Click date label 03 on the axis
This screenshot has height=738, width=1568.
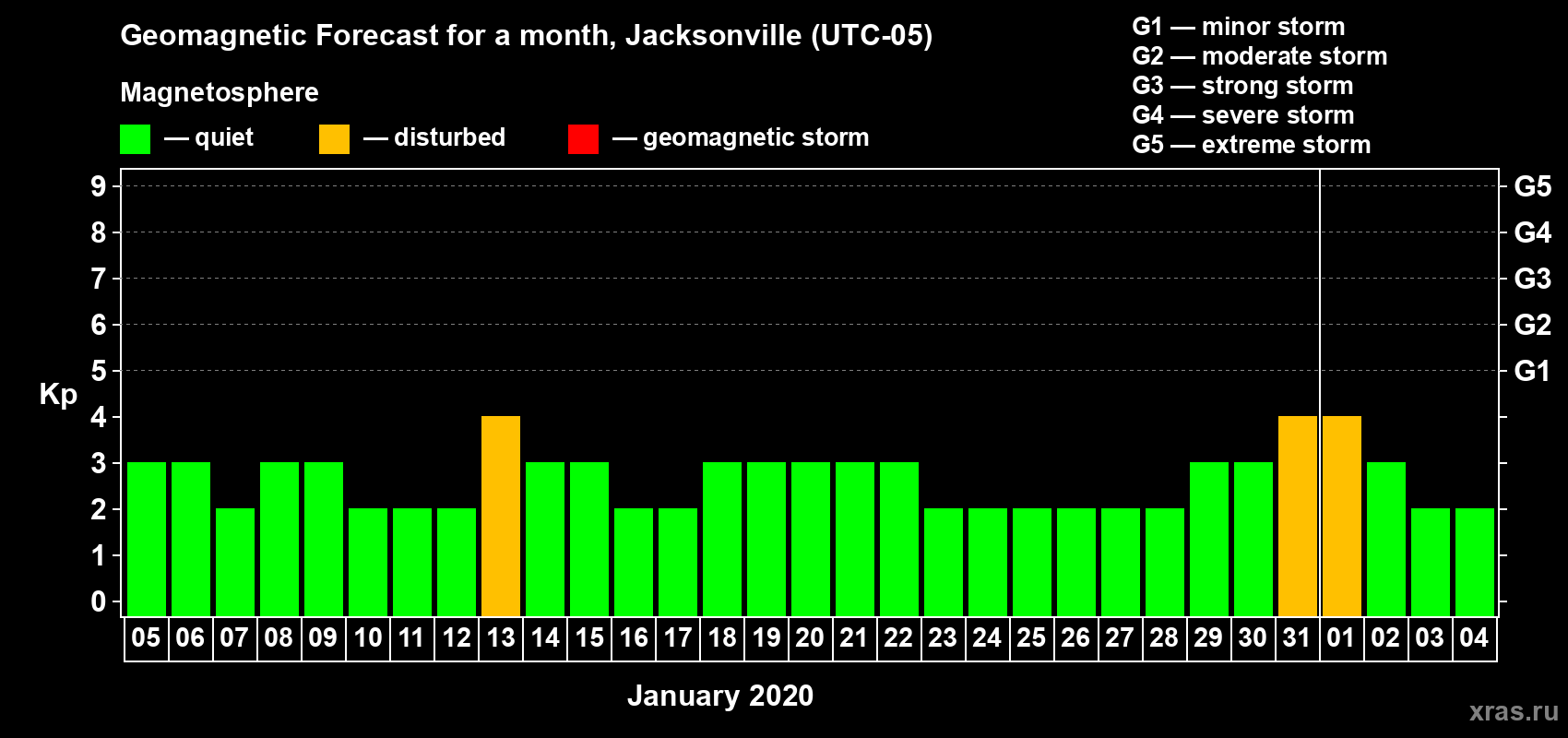tap(1430, 637)
